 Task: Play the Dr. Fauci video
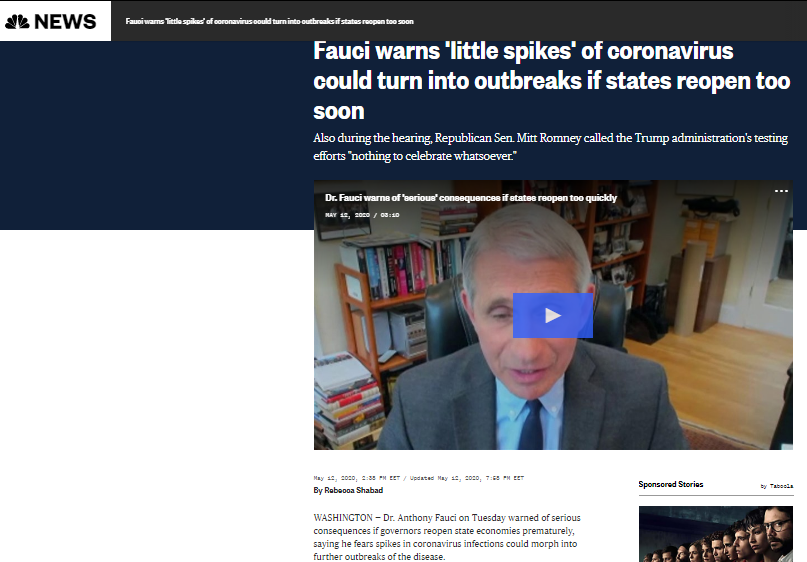pos(553,315)
